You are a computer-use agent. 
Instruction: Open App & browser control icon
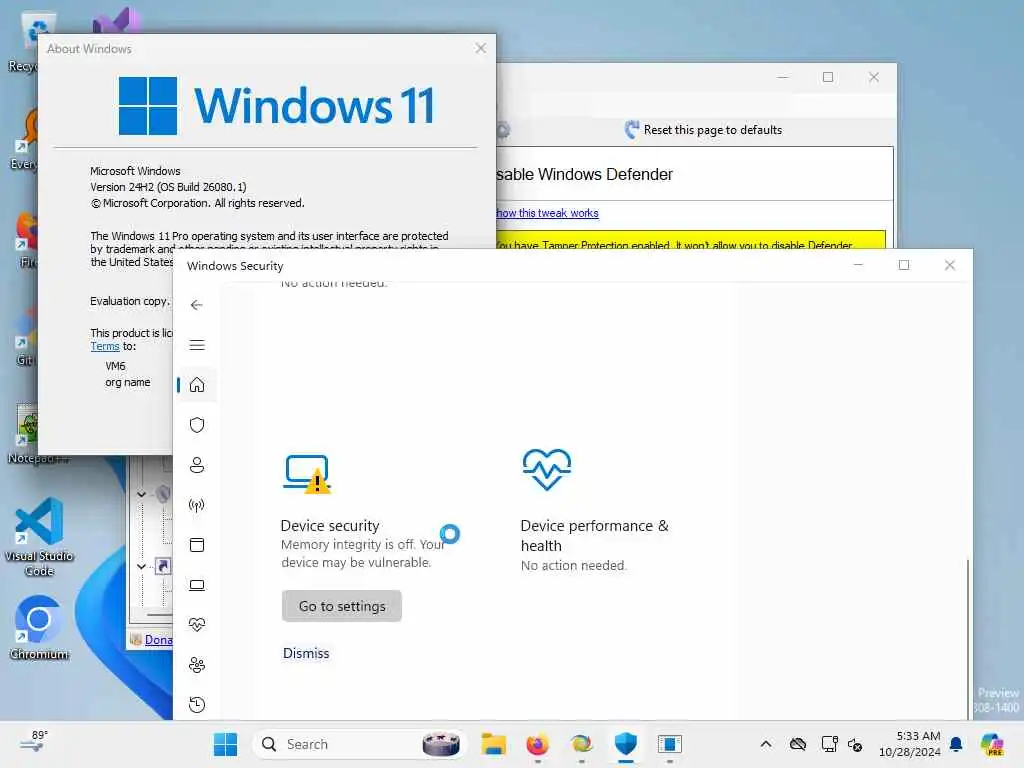pyautogui.click(x=197, y=545)
